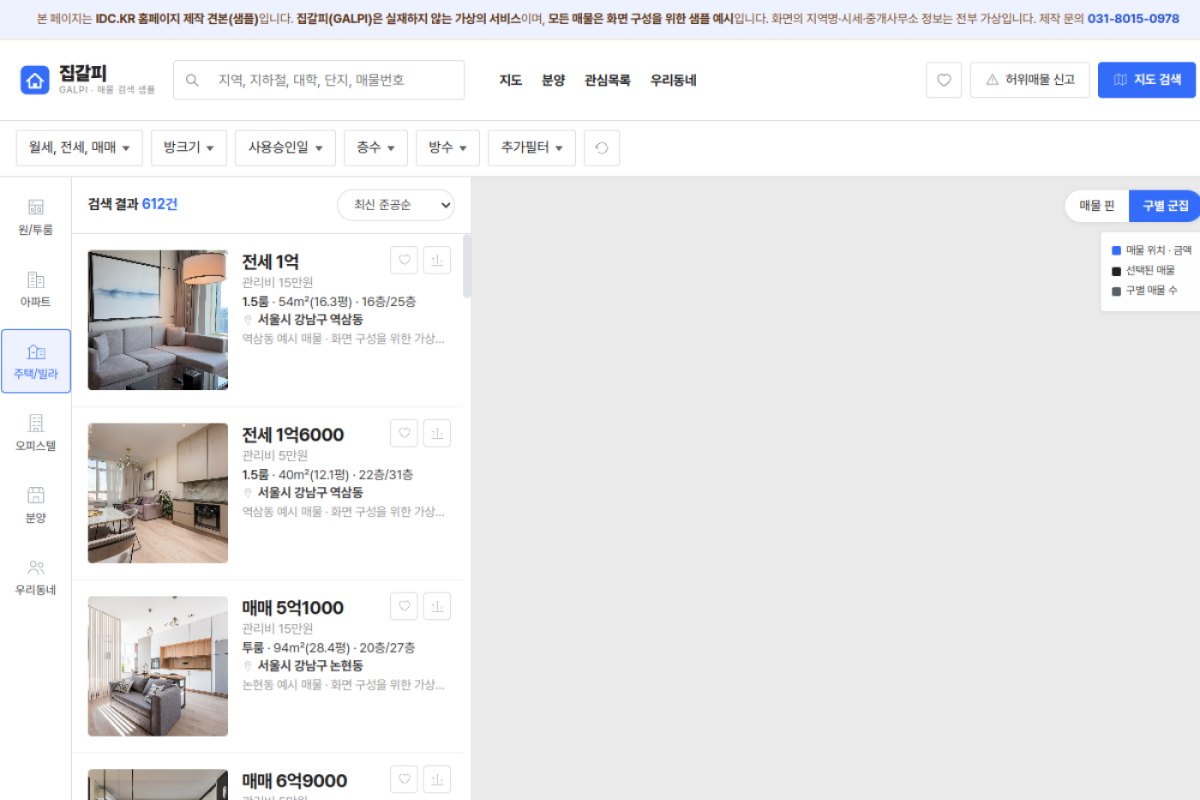Click the 지도 검색 button
The image size is (1200, 800).
1146,80
